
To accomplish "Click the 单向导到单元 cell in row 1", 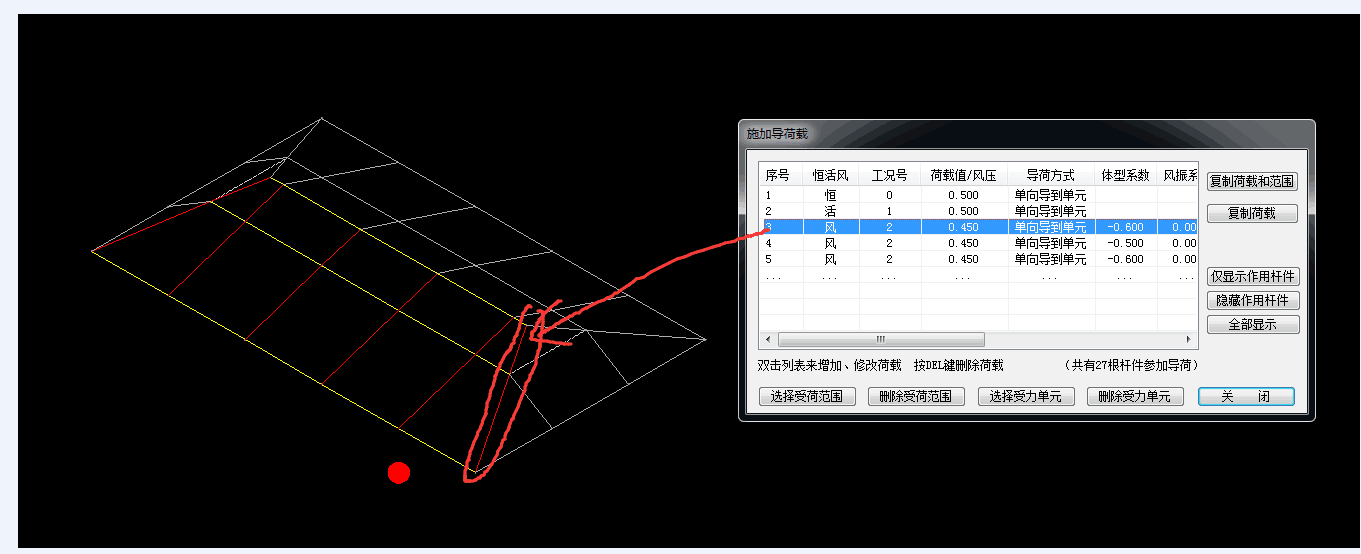I will [1050, 195].
